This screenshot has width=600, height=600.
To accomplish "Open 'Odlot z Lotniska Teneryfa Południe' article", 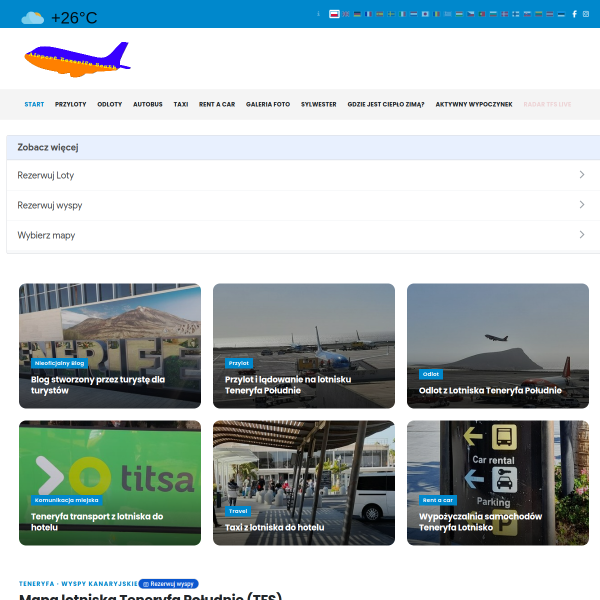I will pyautogui.click(x=490, y=391).
